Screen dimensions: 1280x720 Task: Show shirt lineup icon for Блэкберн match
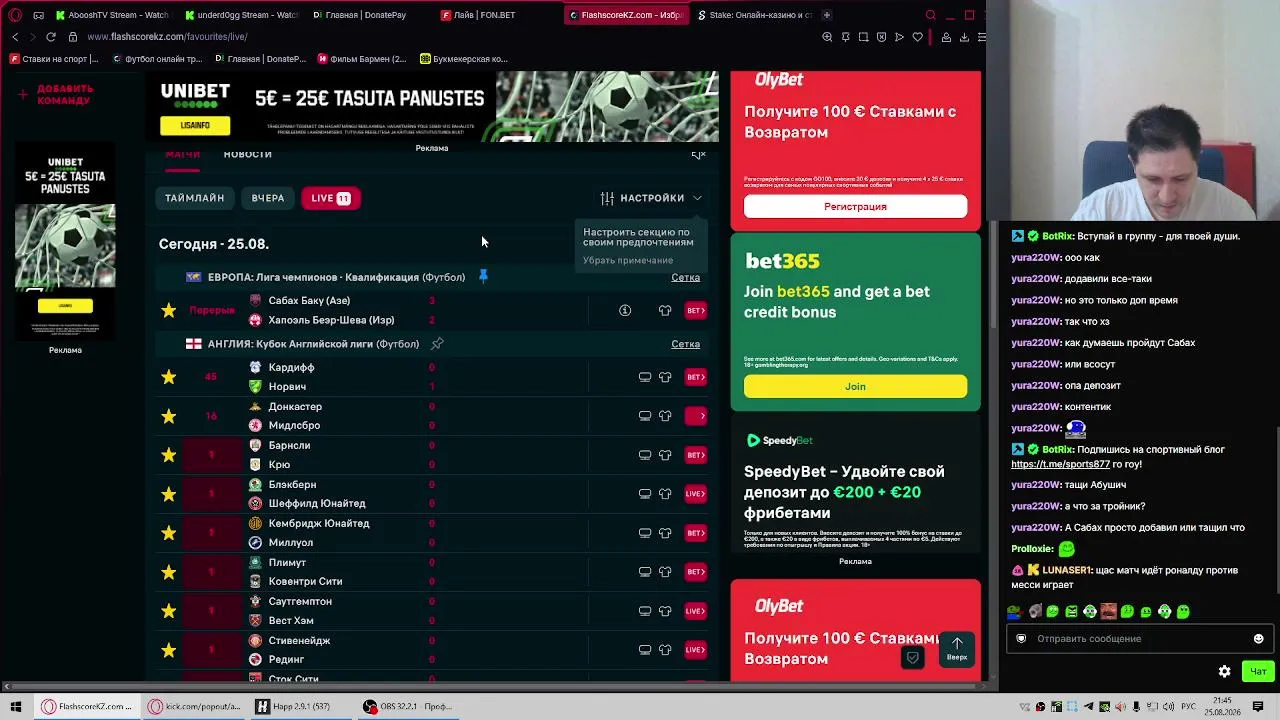pyautogui.click(x=665, y=494)
